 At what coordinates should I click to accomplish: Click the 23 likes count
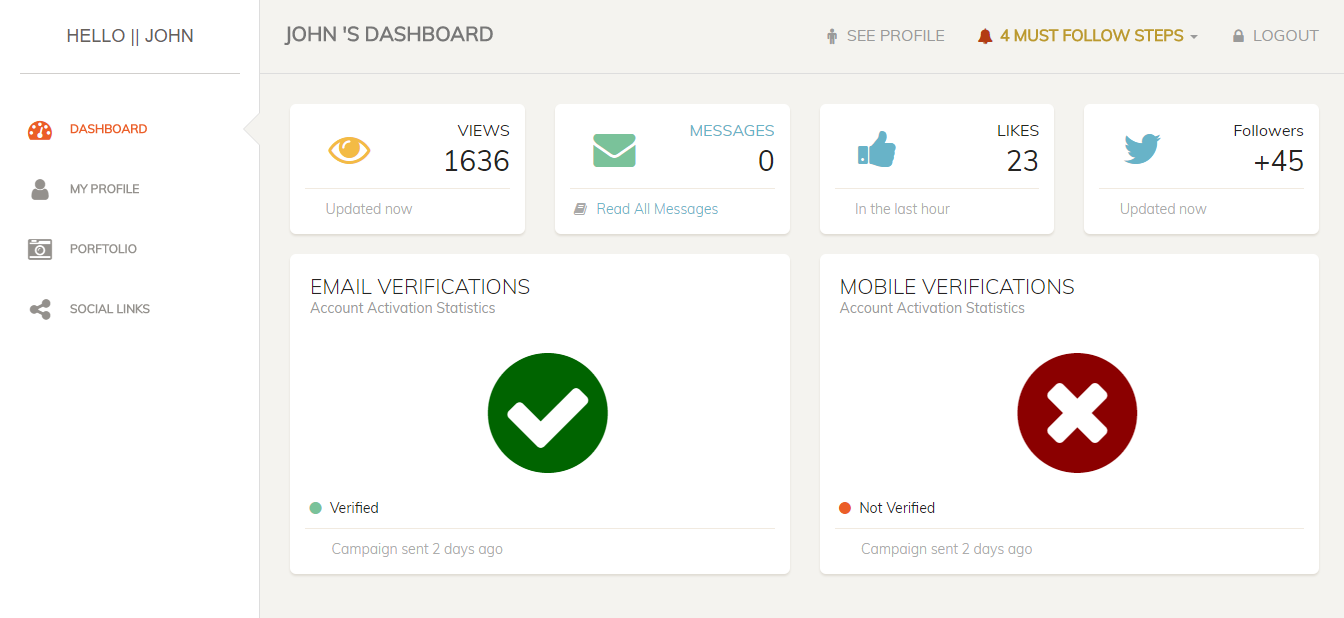tap(1022, 161)
